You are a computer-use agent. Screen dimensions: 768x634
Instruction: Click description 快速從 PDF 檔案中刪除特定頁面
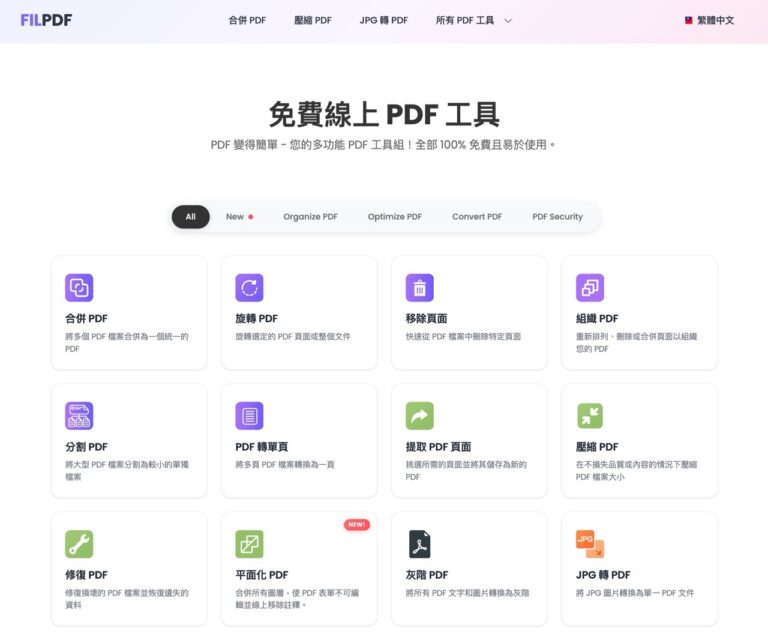pyautogui.click(x=463, y=337)
